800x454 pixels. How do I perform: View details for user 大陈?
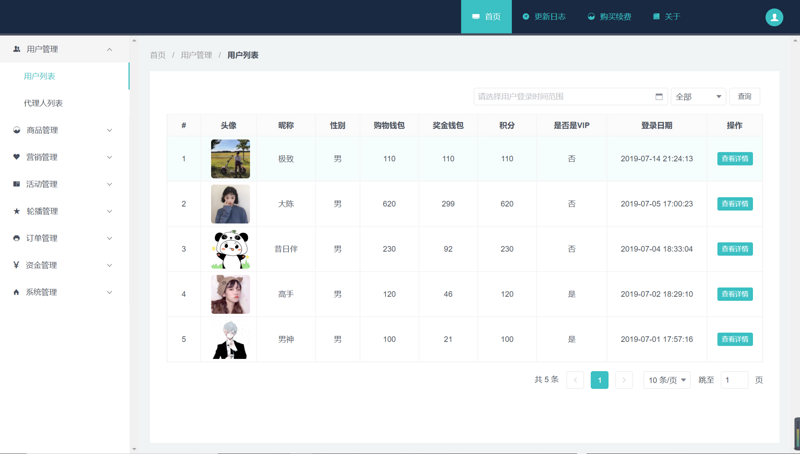735,204
